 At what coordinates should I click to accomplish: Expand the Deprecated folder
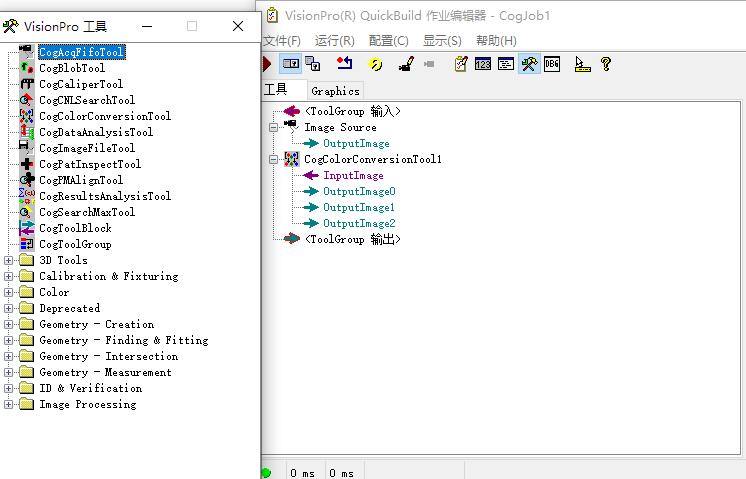coord(8,308)
